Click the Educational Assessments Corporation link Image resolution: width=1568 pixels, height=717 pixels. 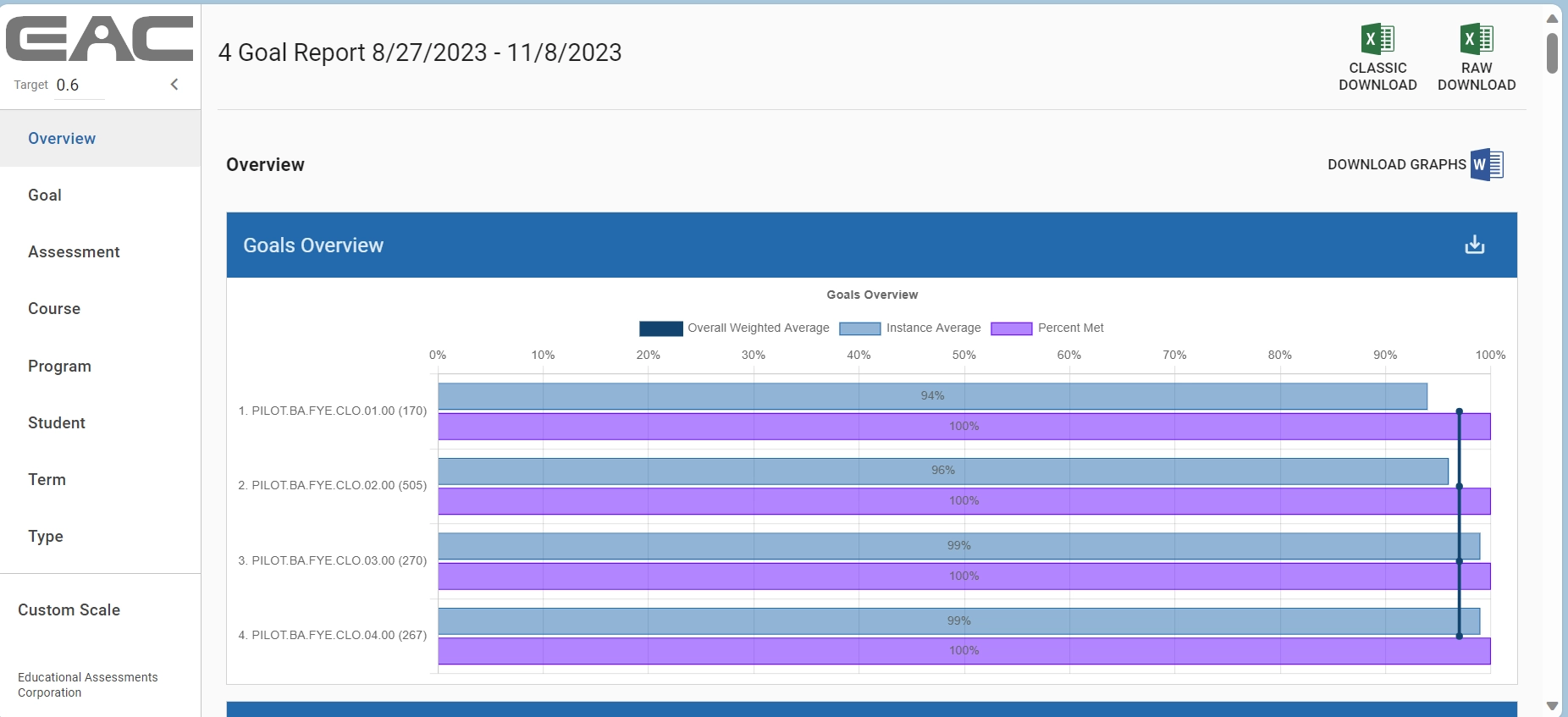[x=88, y=685]
